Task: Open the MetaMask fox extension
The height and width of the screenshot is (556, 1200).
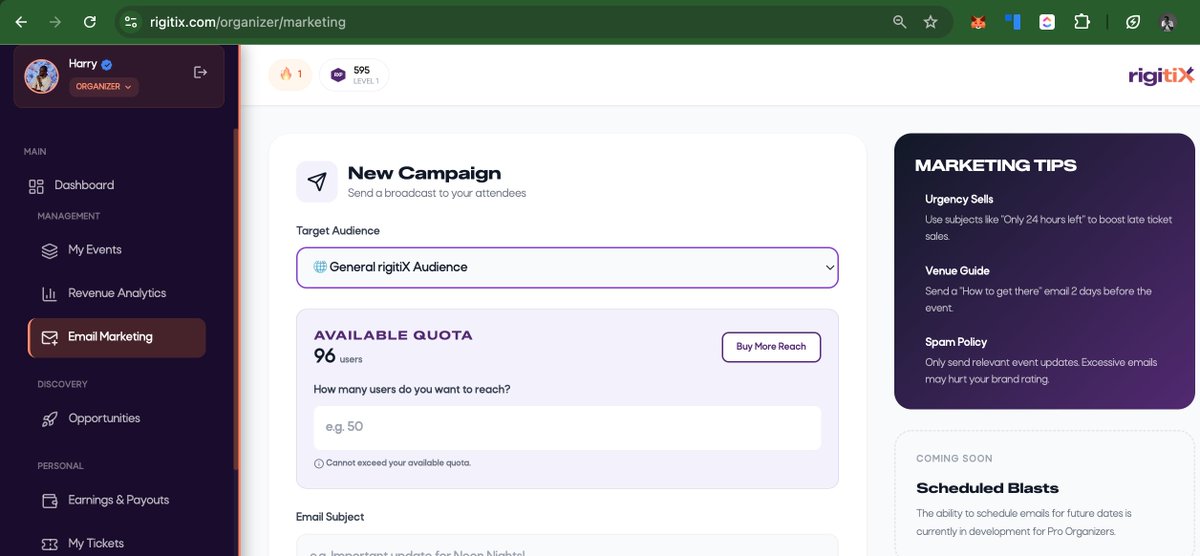Action: point(979,21)
